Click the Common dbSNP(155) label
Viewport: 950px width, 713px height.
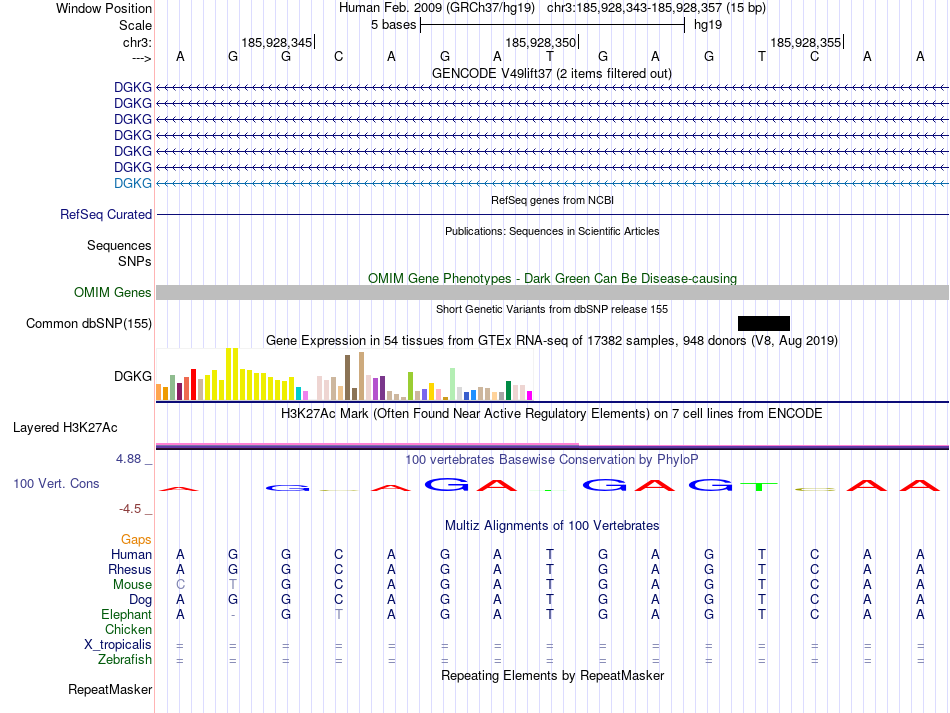click(89, 323)
